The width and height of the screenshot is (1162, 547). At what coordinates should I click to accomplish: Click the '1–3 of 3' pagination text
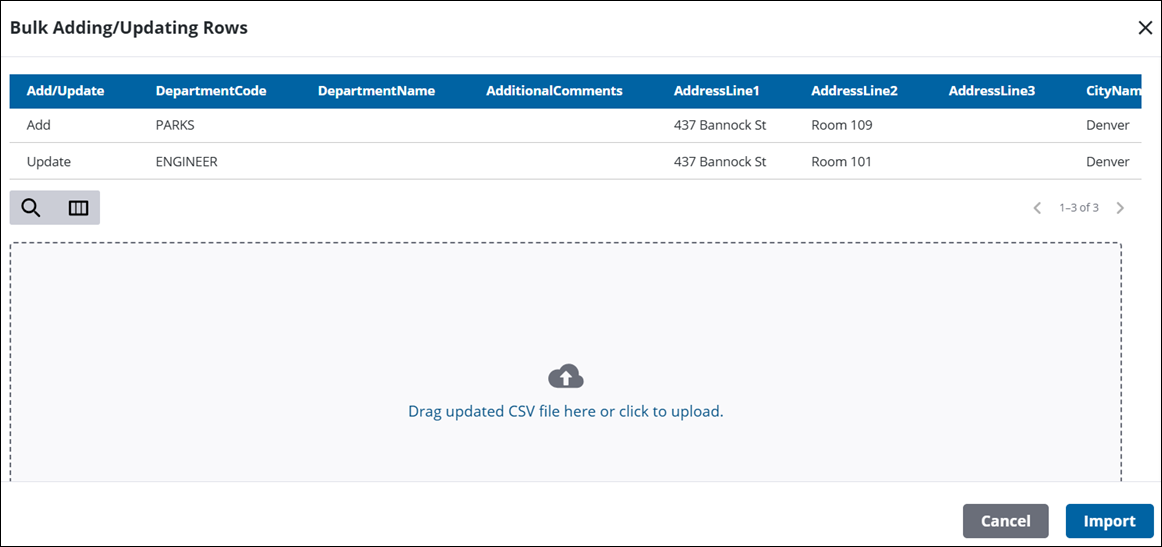[1079, 208]
